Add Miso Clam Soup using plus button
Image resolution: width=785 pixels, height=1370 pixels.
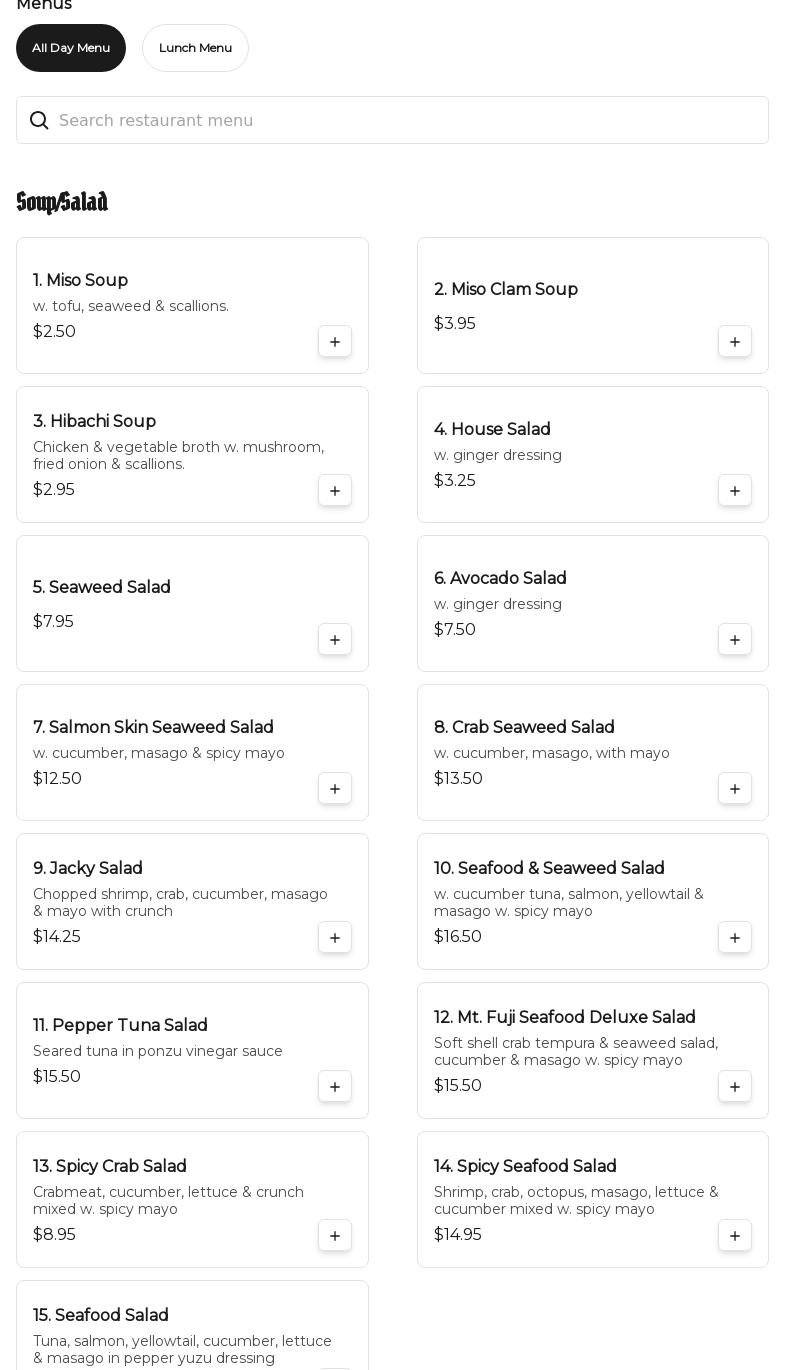pyautogui.click(x=735, y=342)
